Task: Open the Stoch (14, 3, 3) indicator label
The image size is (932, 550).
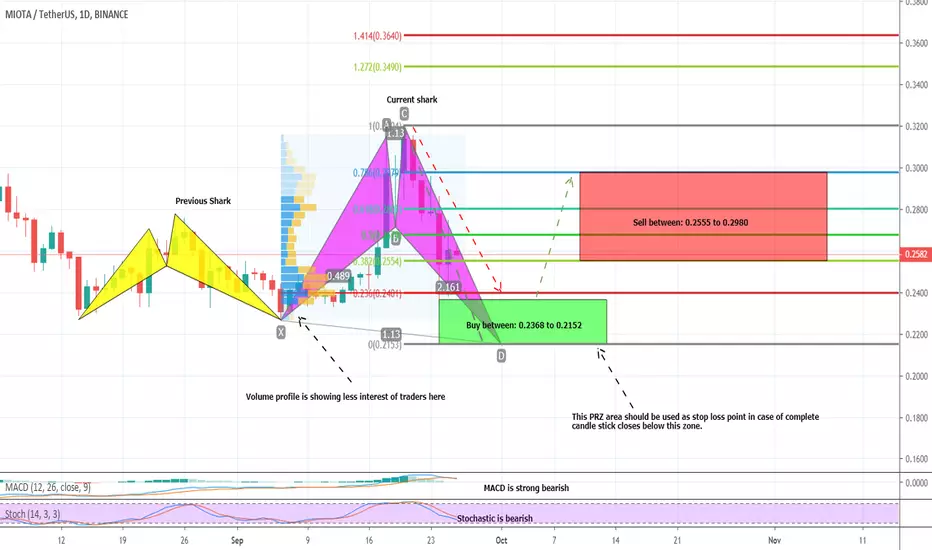Action: pyautogui.click(x=33, y=514)
